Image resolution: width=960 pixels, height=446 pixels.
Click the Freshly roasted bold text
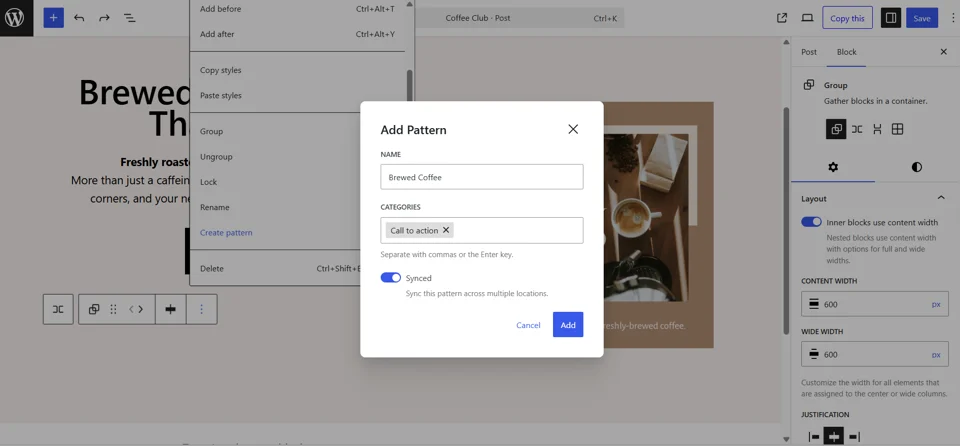pos(157,162)
